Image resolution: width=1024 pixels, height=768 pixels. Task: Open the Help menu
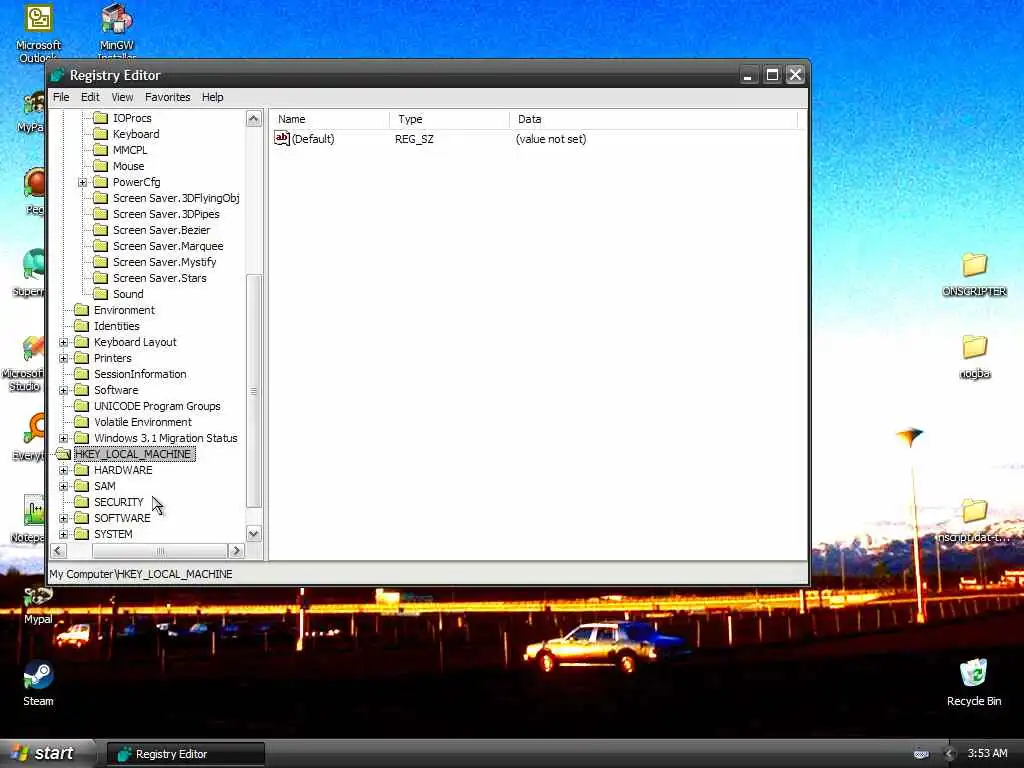212,97
